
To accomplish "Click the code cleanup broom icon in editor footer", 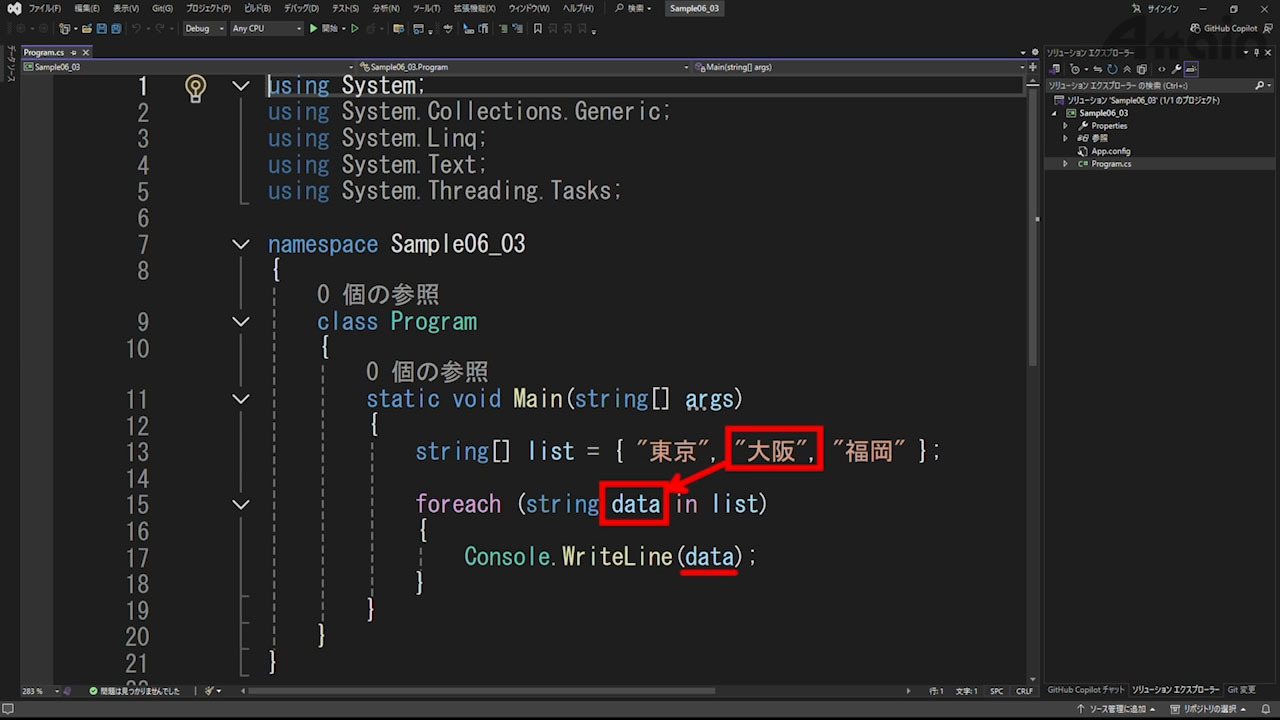I will click(x=210, y=691).
